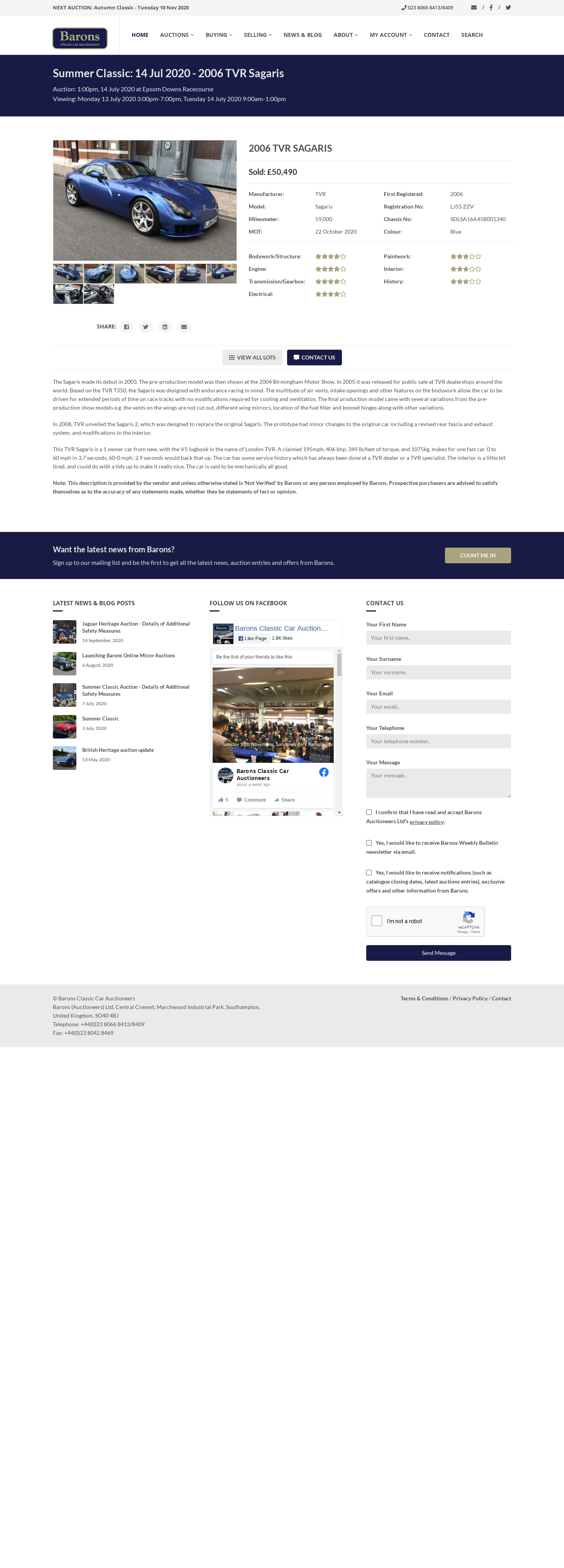Open Jaguar Heritage Auction blog post
Image resolution: width=564 pixels, height=1568 pixels.
[136, 628]
